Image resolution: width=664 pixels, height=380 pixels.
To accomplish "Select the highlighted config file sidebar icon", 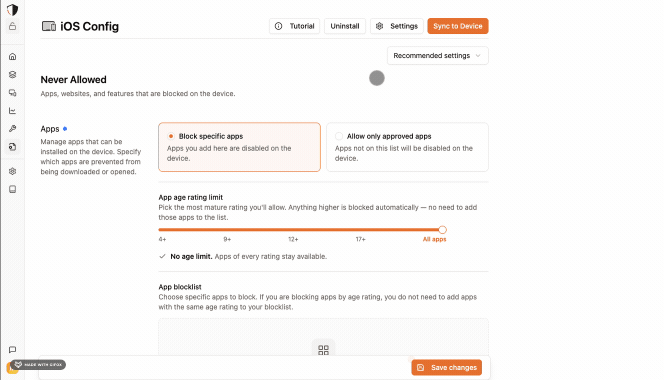I will [12, 147].
